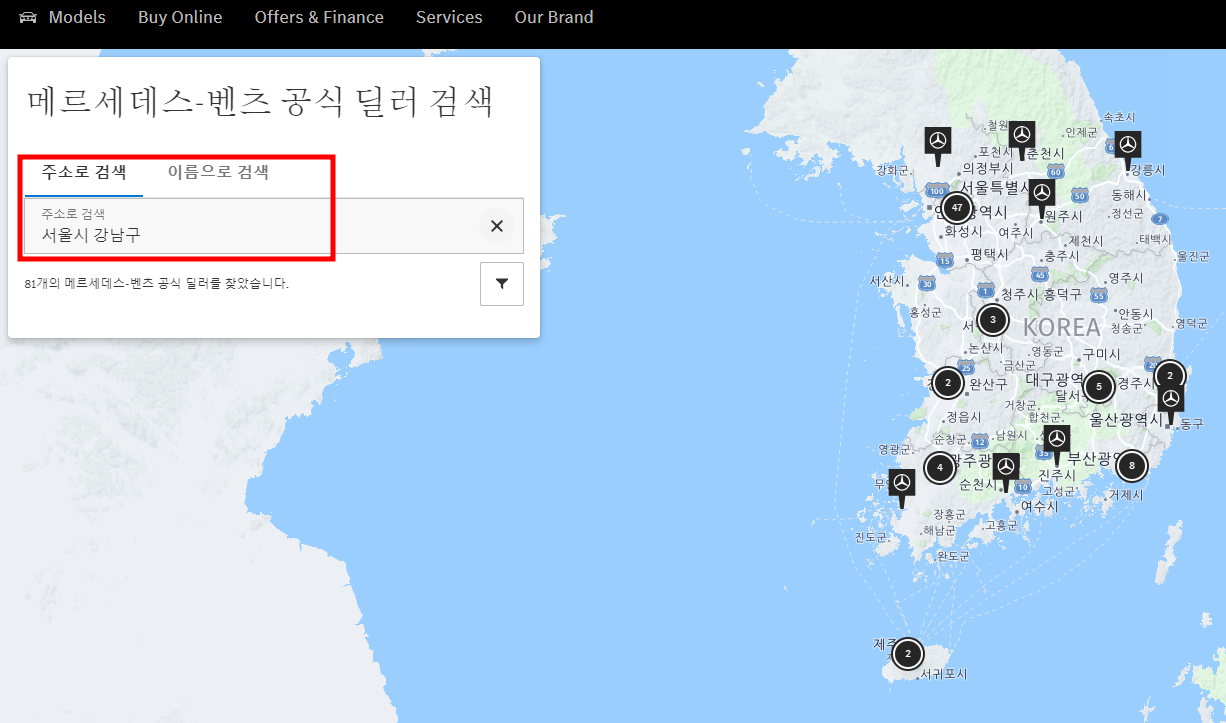Click the dealer cluster showing 47 near Seoul
The image size is (1226, 723).
coord(956,207)
